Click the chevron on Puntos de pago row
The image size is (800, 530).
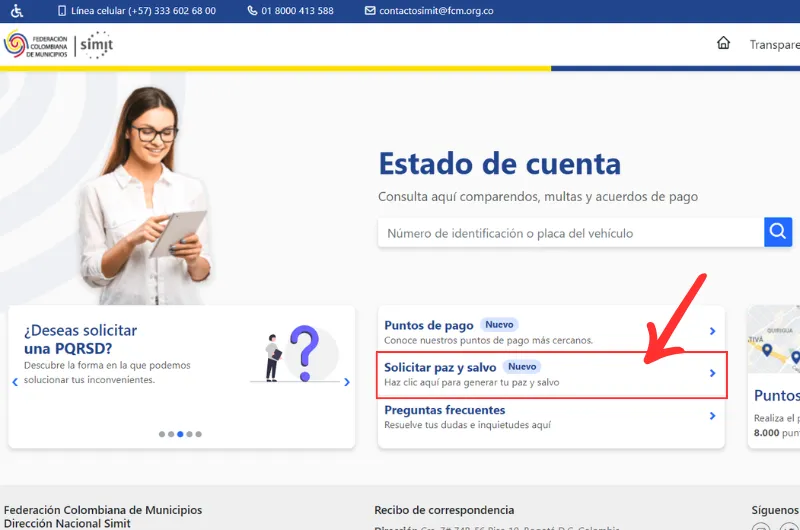tap(712, 331)
